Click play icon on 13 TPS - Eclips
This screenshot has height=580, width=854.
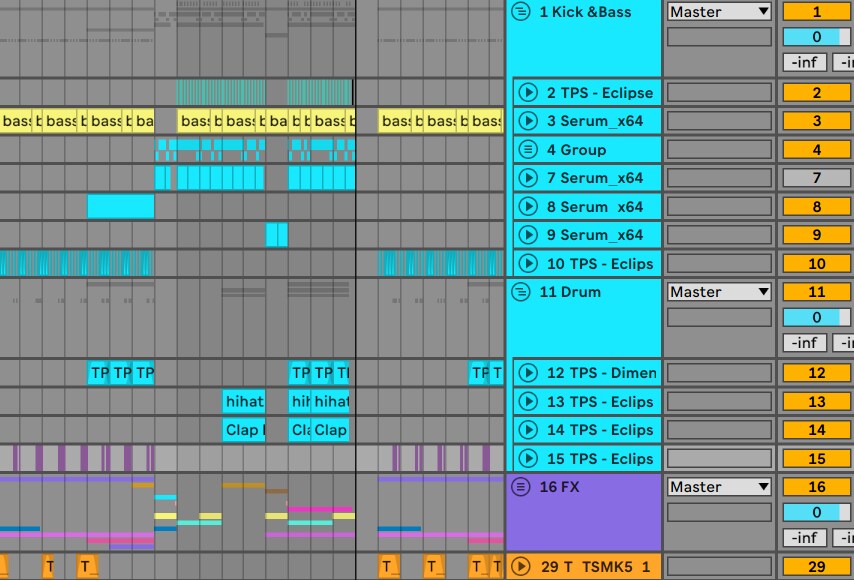[x=528, y=401]
